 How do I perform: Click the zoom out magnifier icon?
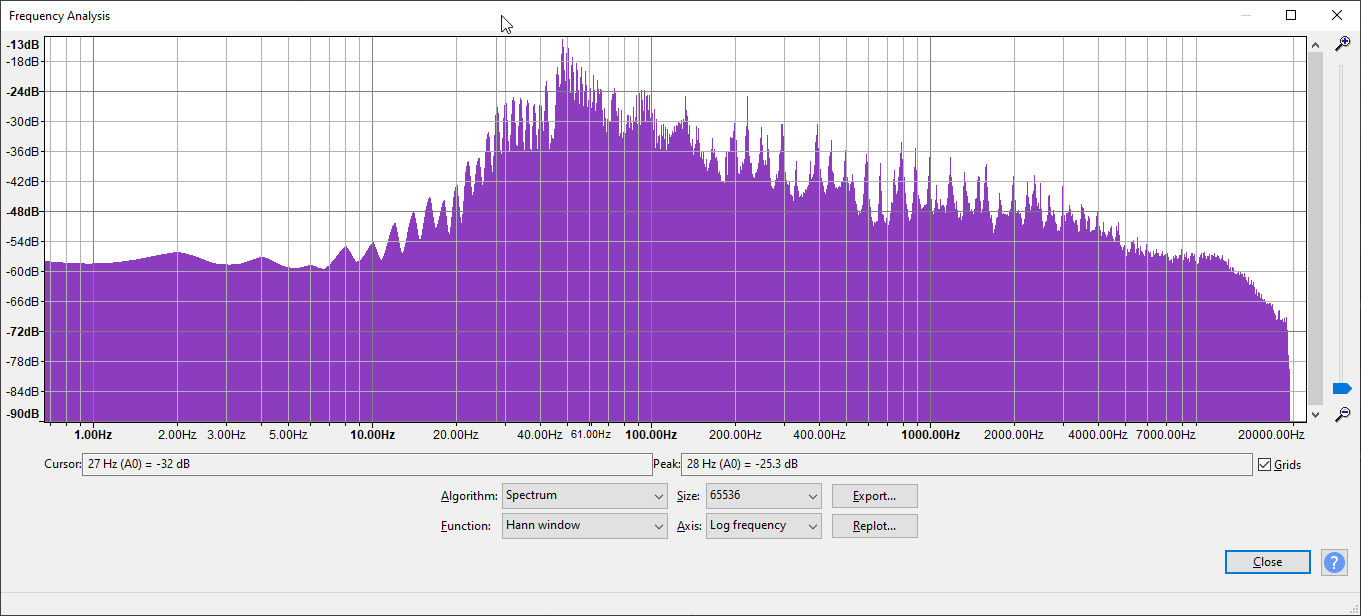[x=1343, y=413]
